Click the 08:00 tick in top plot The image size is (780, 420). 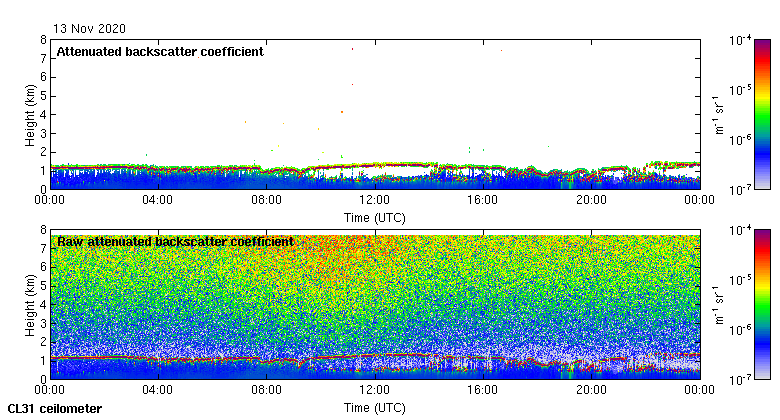[x=266, y=200]
